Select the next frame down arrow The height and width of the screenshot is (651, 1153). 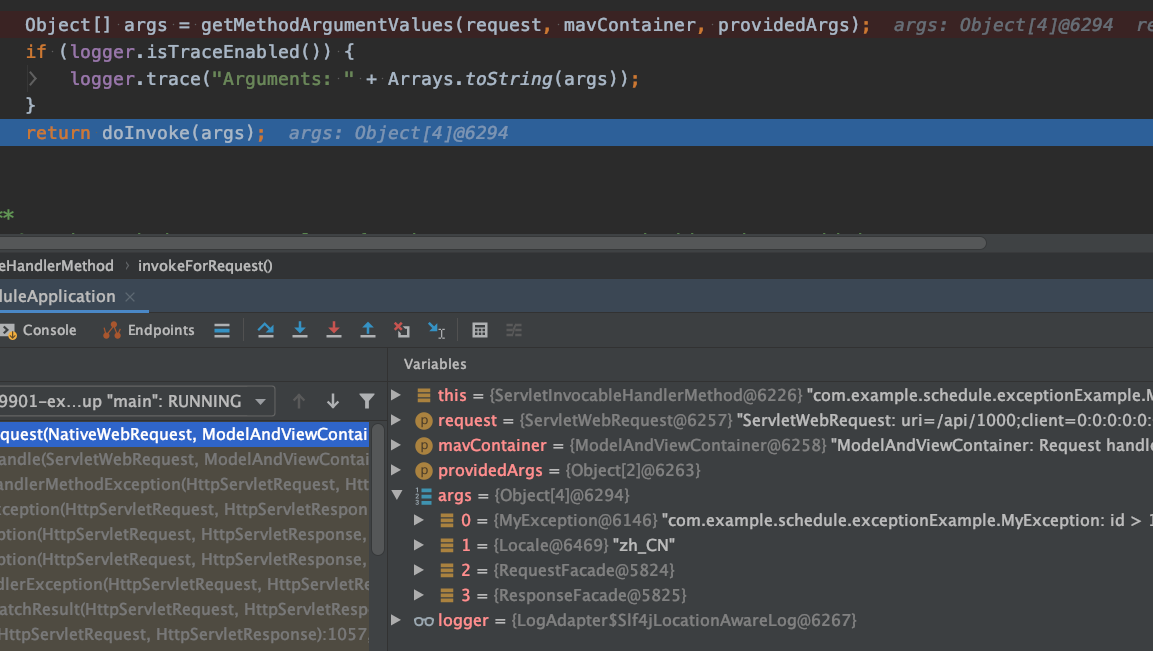tap(332, 401)
